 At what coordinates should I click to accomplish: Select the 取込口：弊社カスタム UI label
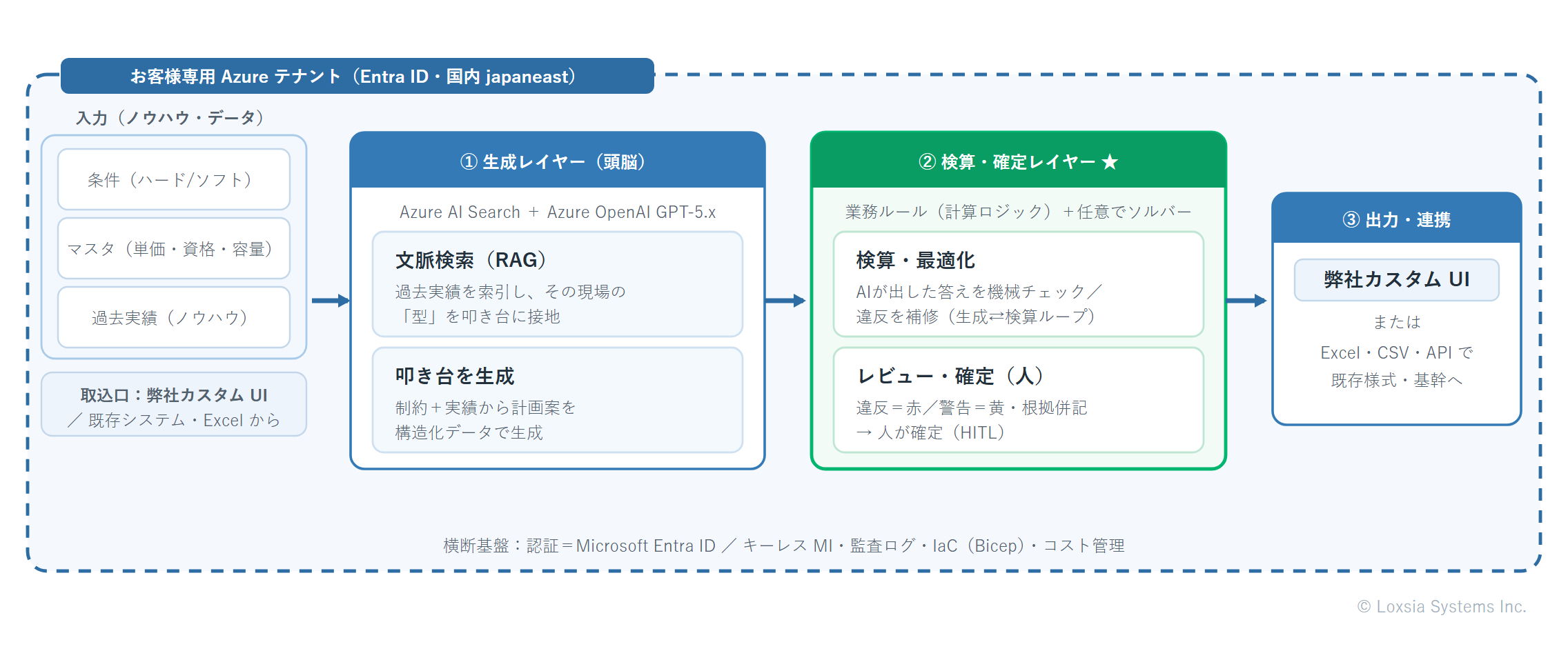[174, 395]
